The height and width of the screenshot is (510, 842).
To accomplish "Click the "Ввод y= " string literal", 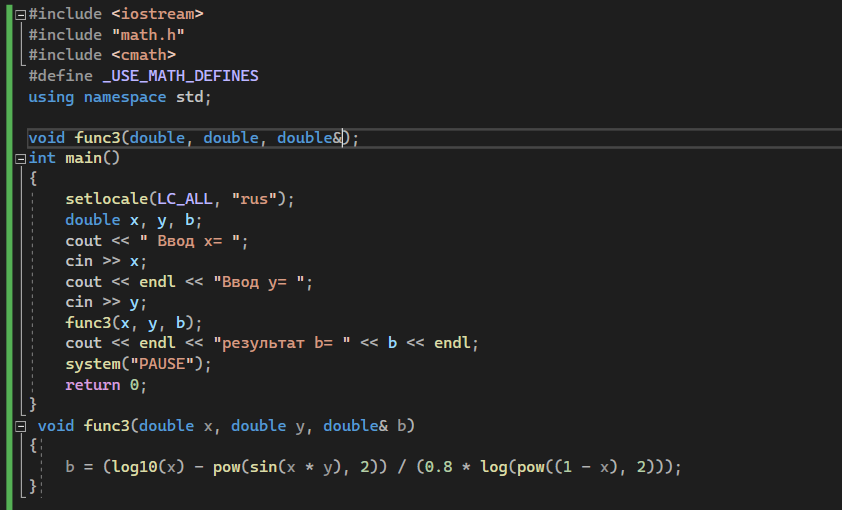I will (x=259, y=282).
